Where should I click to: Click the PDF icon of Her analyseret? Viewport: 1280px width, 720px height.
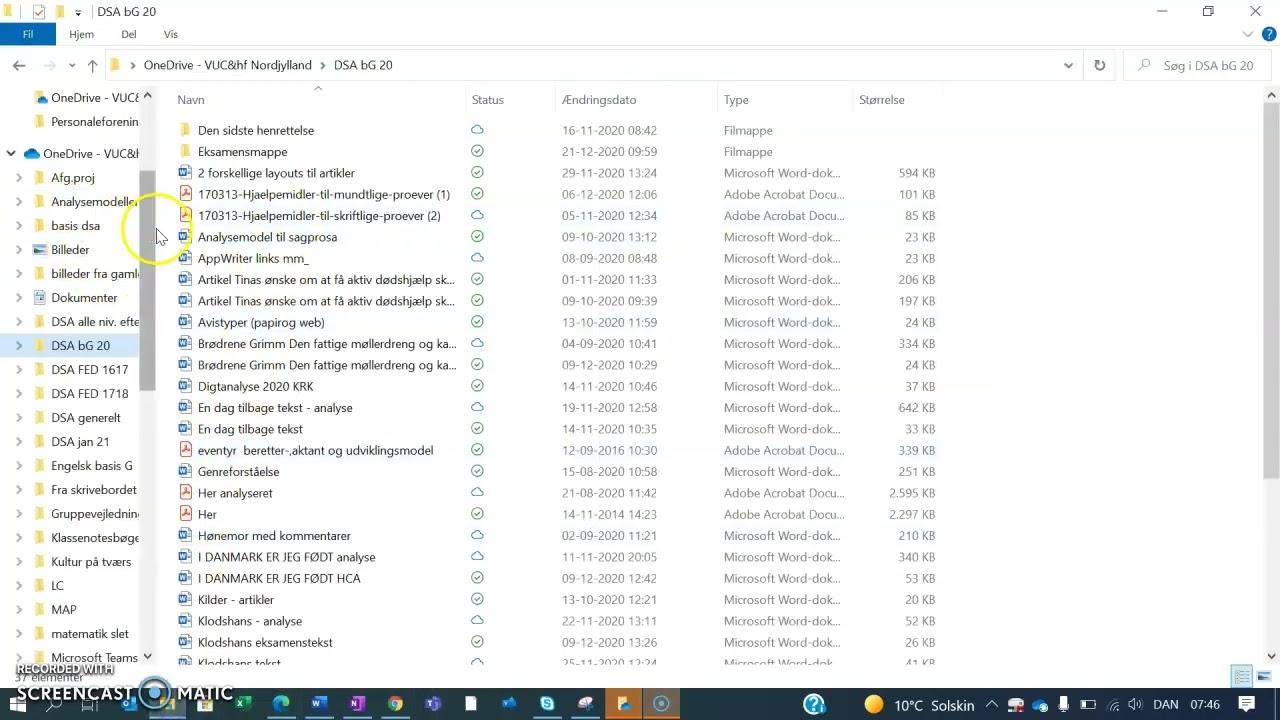click(x=185, y=493)
